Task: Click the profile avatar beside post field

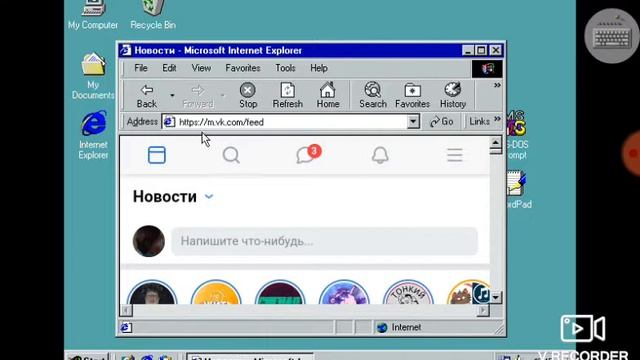Action: (x=149, y=241)
